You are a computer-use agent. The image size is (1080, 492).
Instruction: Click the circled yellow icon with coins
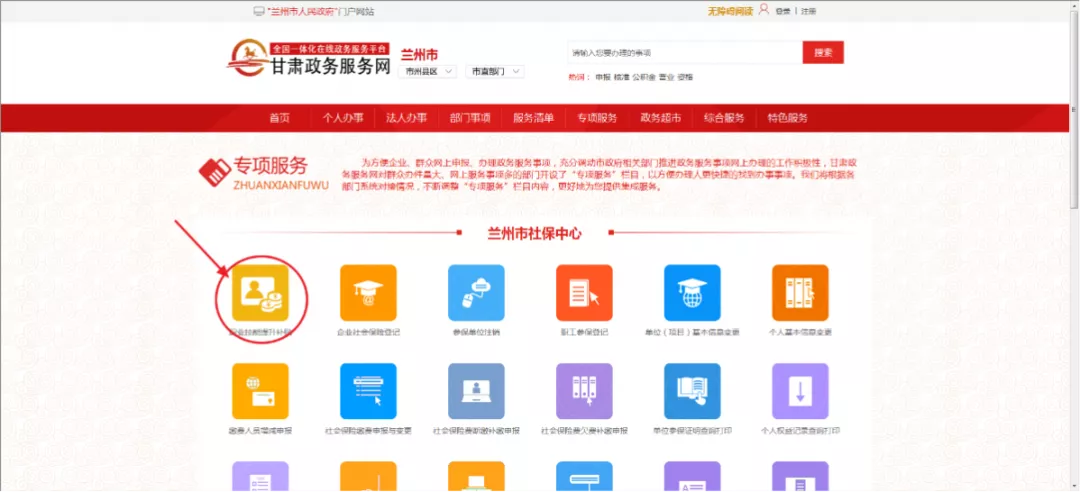tap(261, 293)
